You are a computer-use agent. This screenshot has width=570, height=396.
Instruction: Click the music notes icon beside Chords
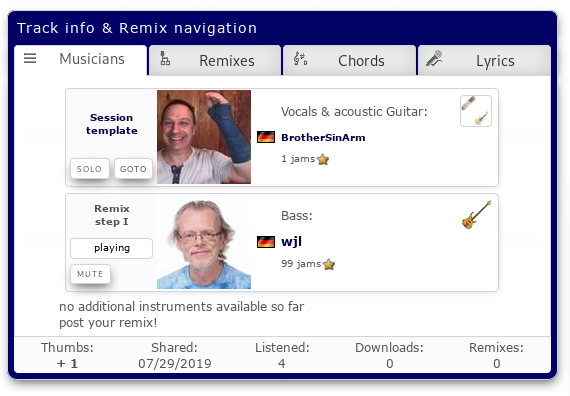coord(300,59)
